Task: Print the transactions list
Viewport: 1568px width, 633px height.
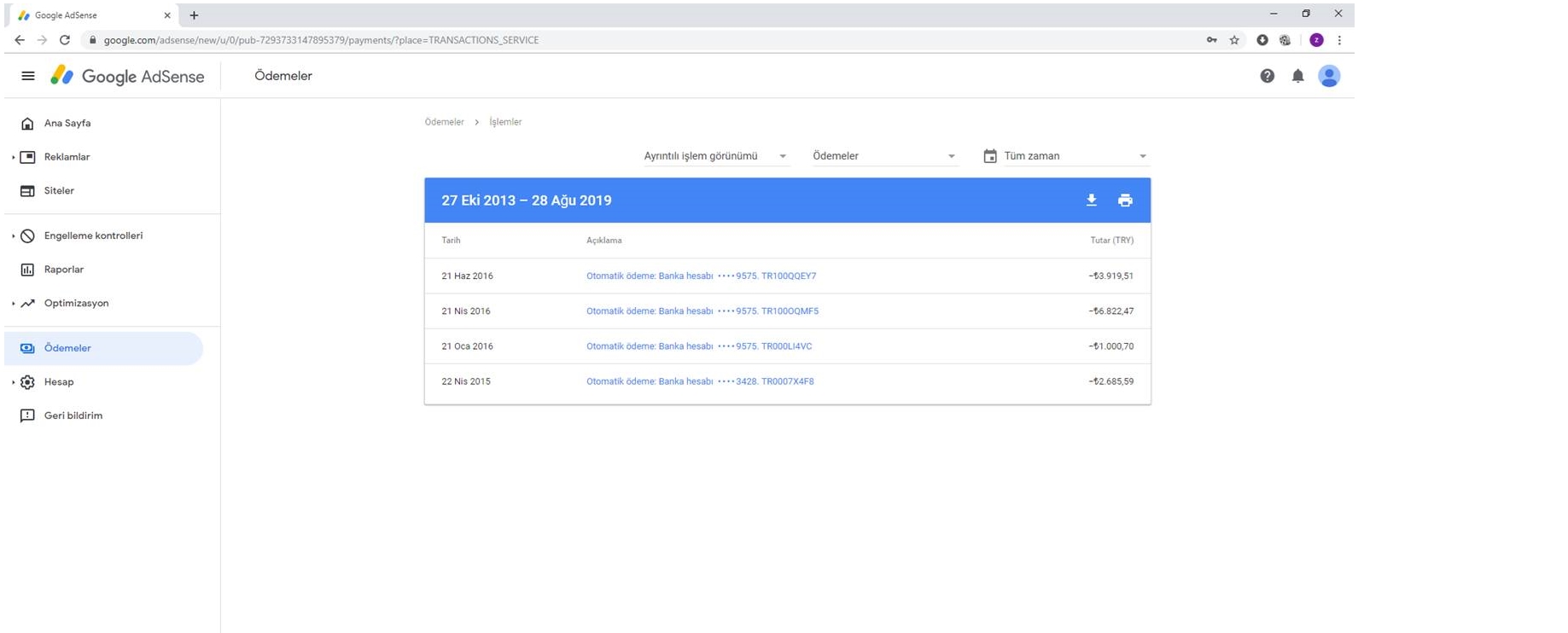Action: click(x=1125, y=200)
